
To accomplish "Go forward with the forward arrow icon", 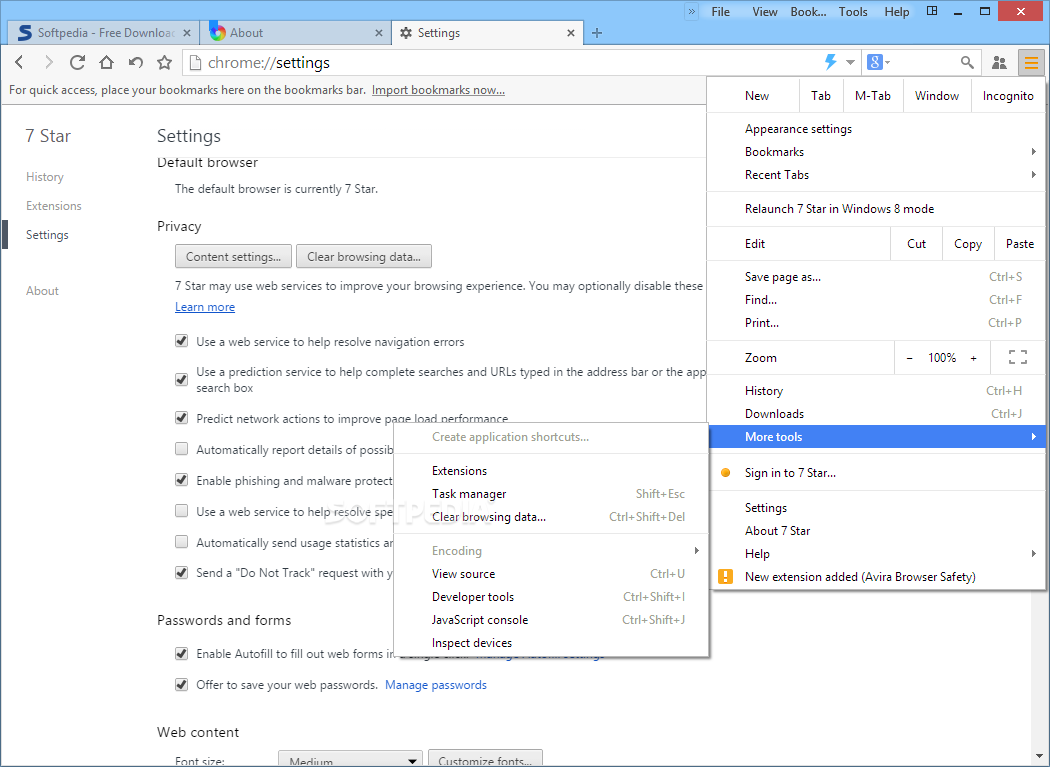I will [48, 62].
